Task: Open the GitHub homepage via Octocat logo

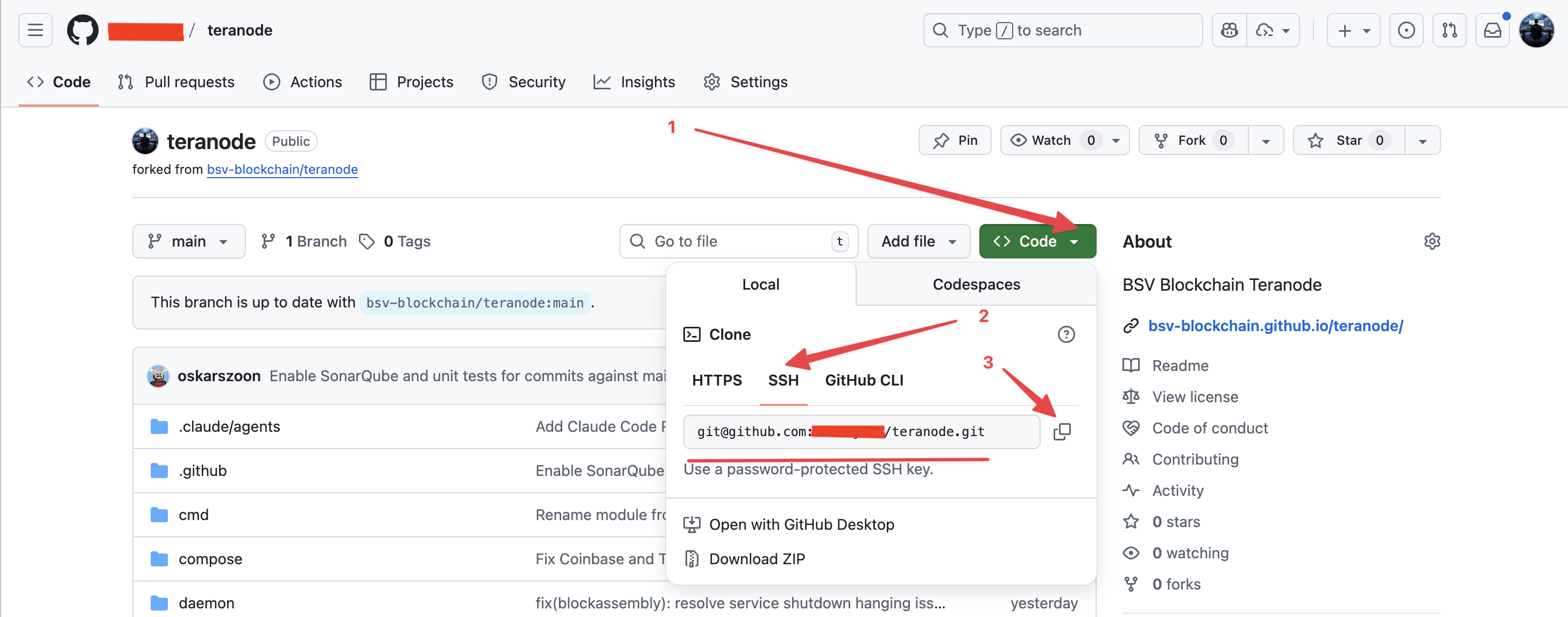Action: click(82, 30)
